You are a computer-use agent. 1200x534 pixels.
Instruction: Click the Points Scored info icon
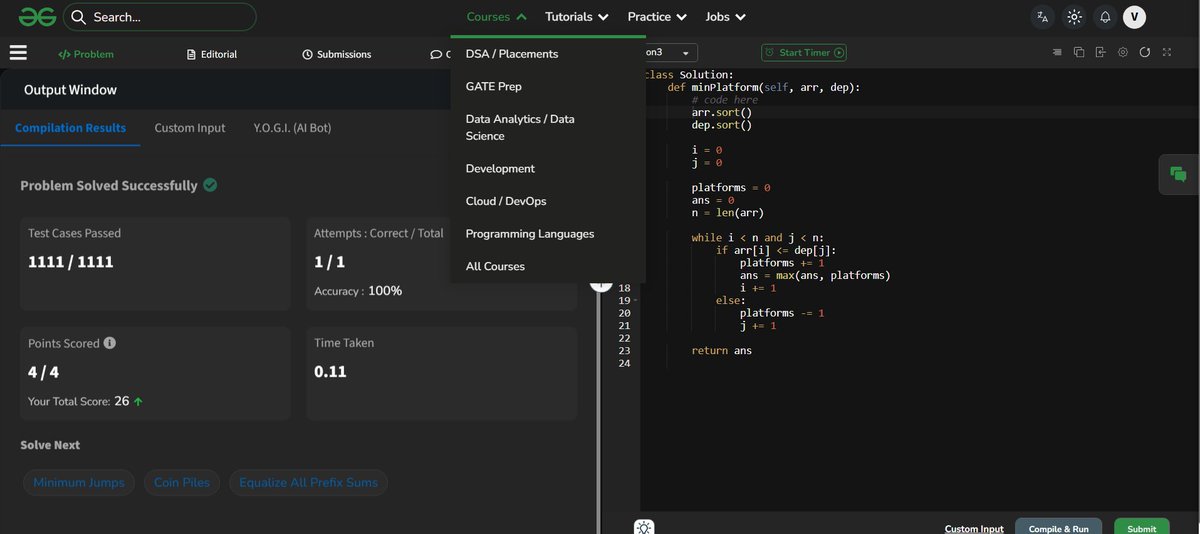tap(110, 343)
